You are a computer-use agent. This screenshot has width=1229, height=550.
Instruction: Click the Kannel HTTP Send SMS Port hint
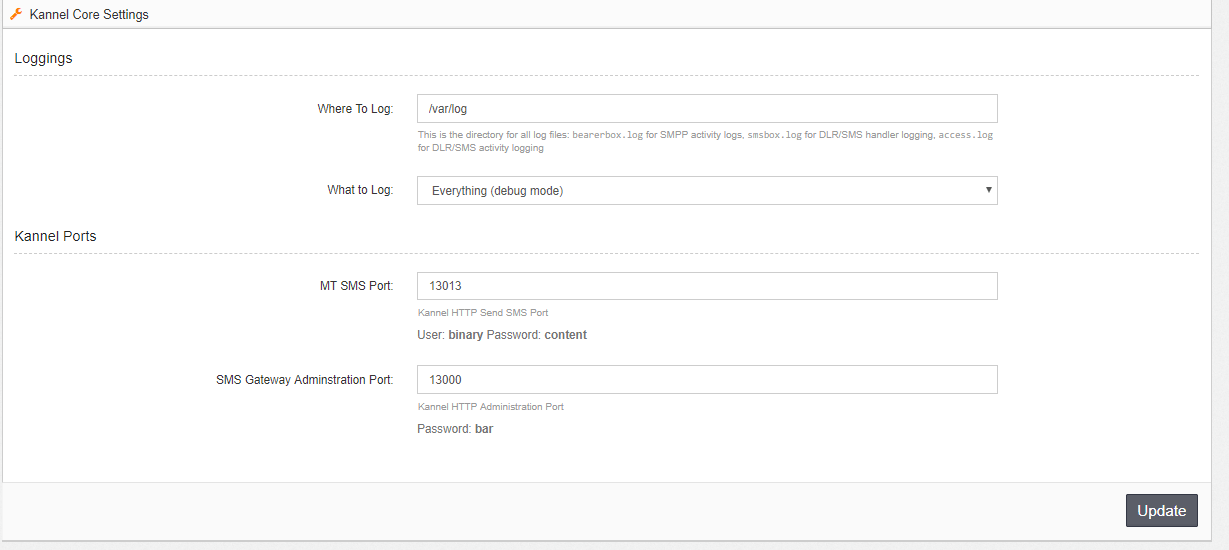[483, 313]
